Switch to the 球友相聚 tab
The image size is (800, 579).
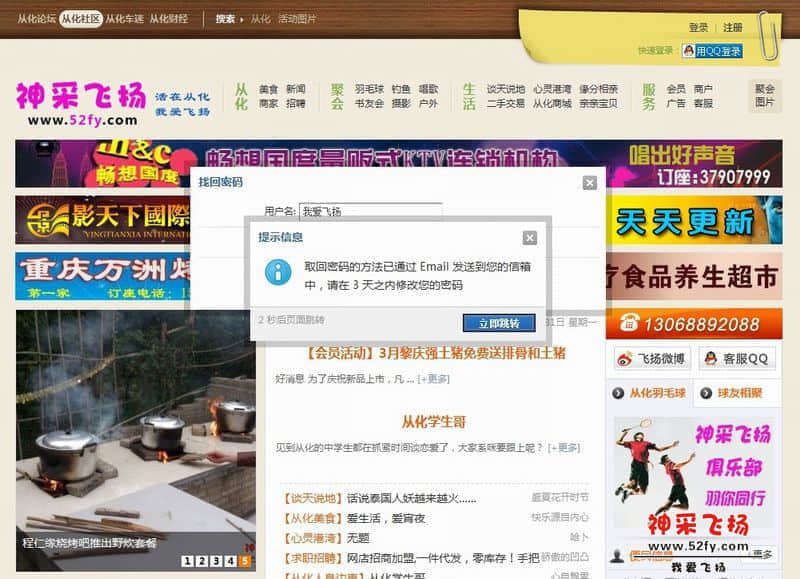[737, 393]
